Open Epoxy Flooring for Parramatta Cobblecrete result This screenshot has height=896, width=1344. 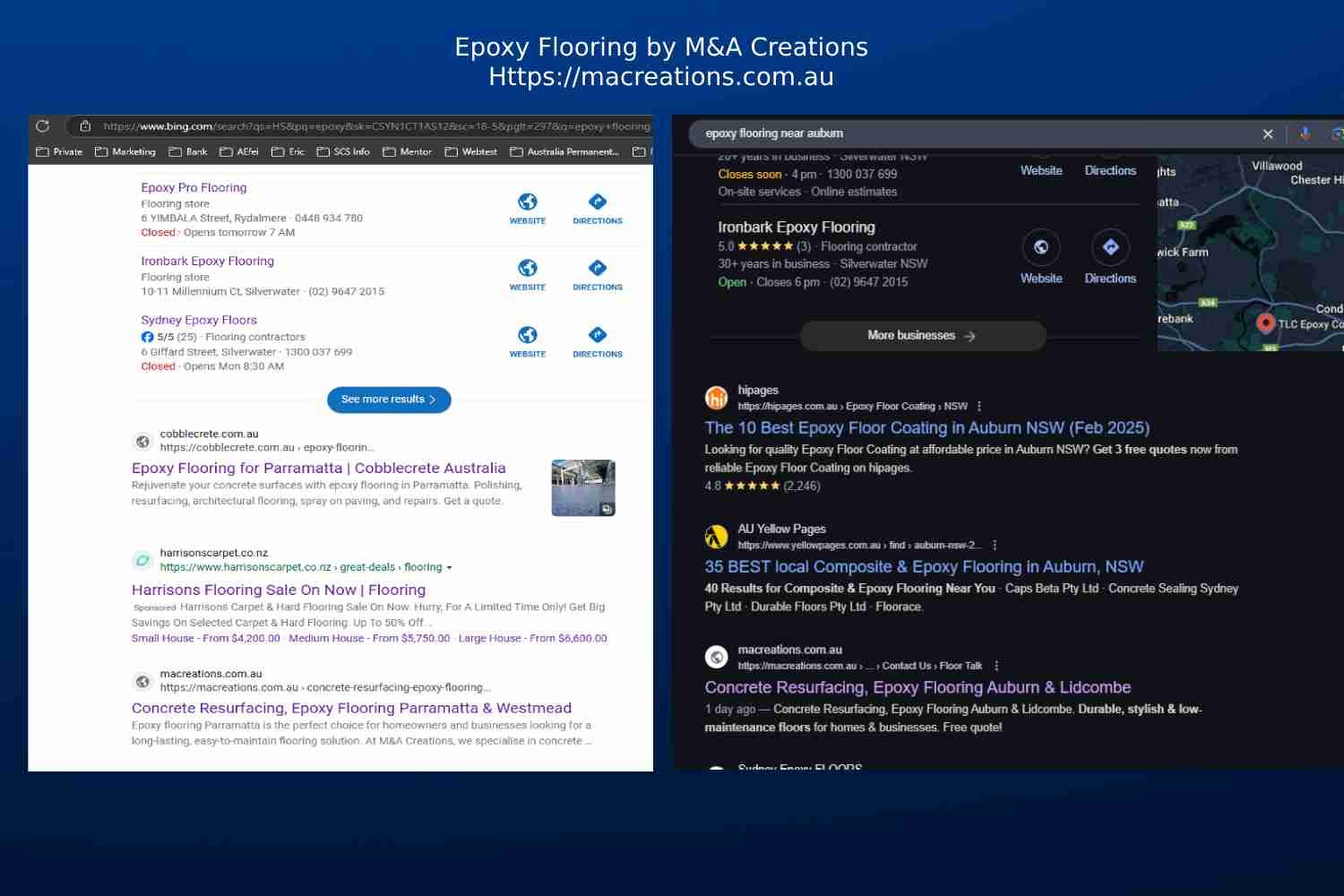pyautogui.click(x=319, y=468)
